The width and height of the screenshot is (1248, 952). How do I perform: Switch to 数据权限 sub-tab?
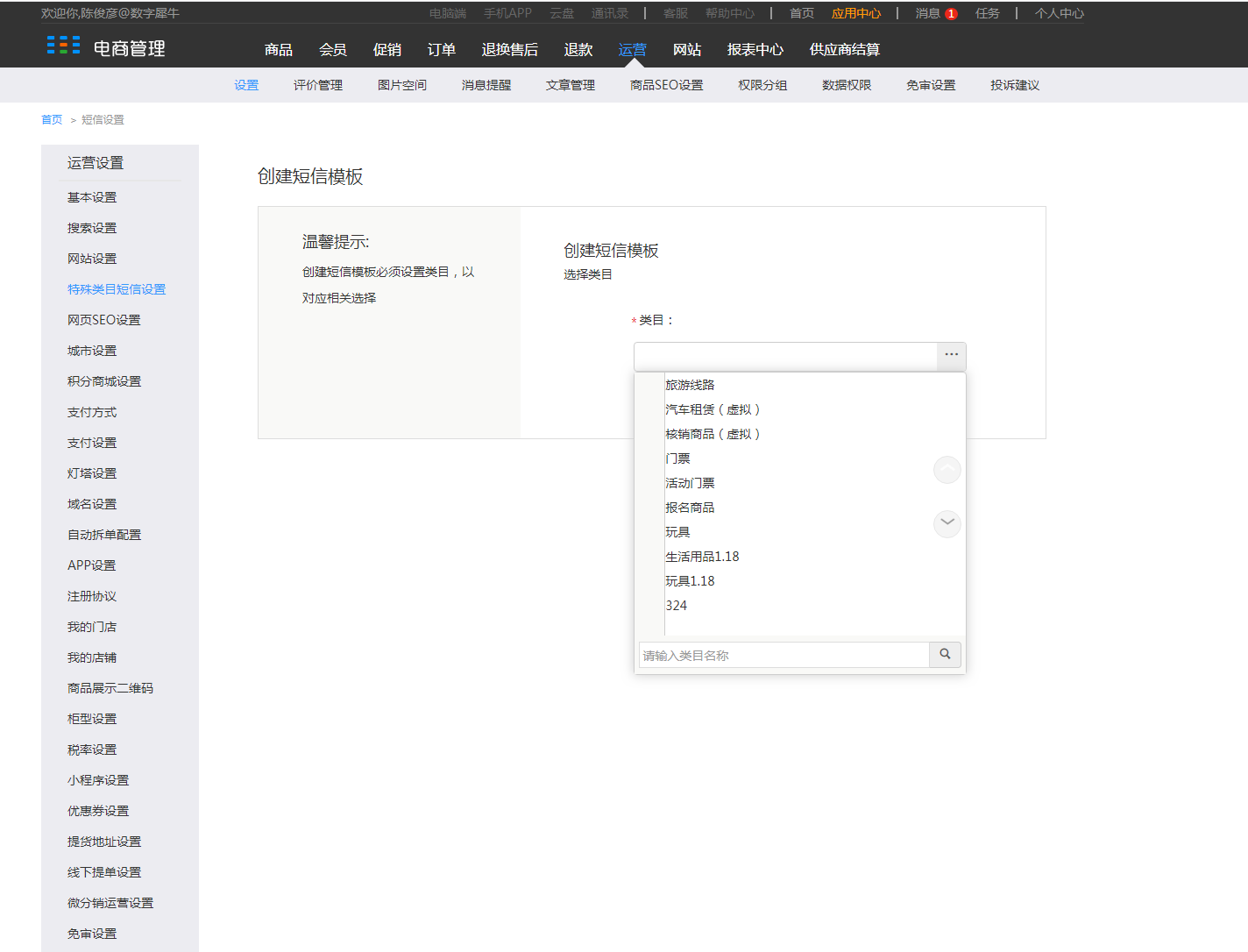click(847, 85)
